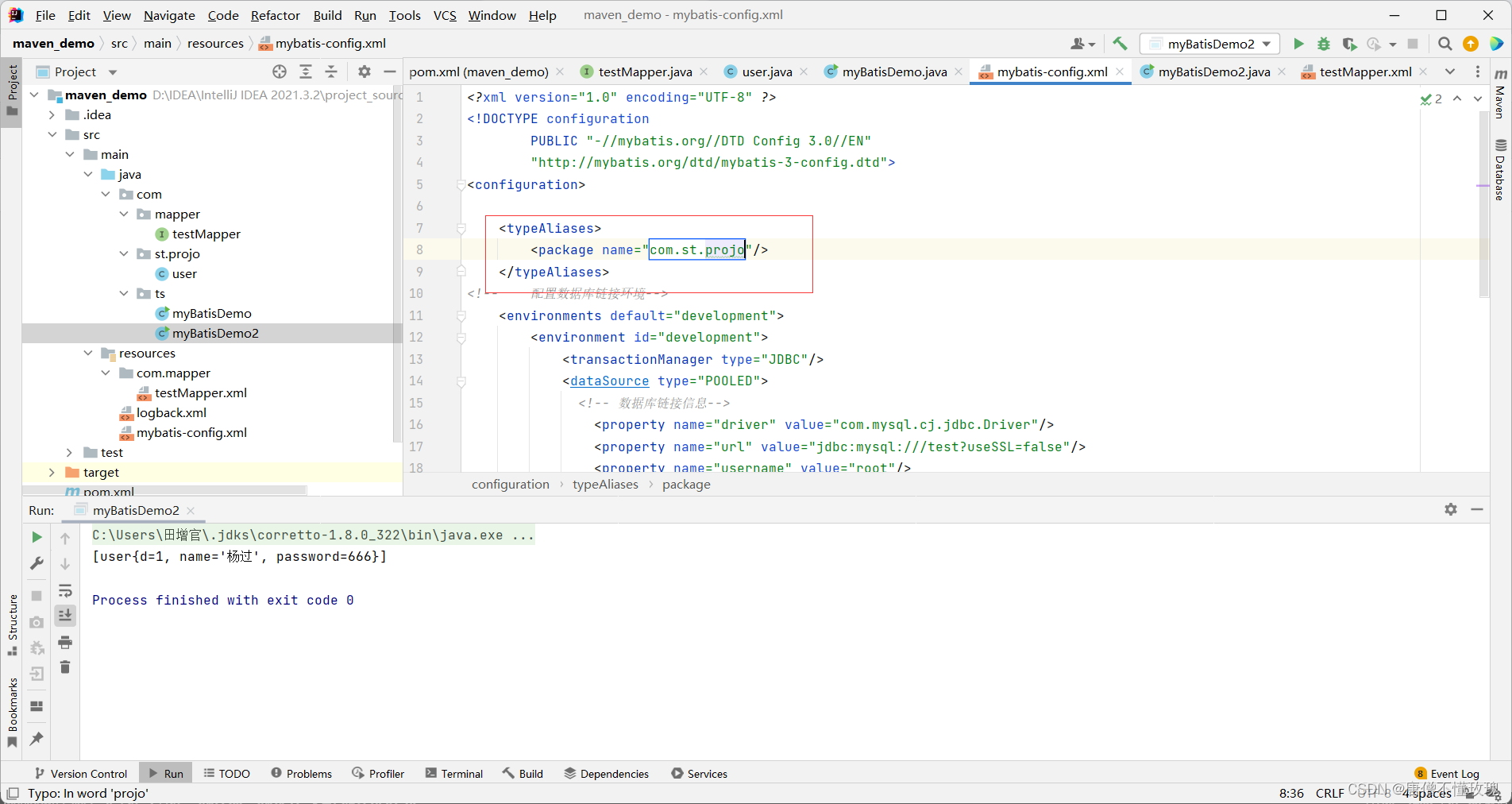1512x804 pixels.
Task: Open Run panel wrench settings icon
Action: click(x=37, y=563)
